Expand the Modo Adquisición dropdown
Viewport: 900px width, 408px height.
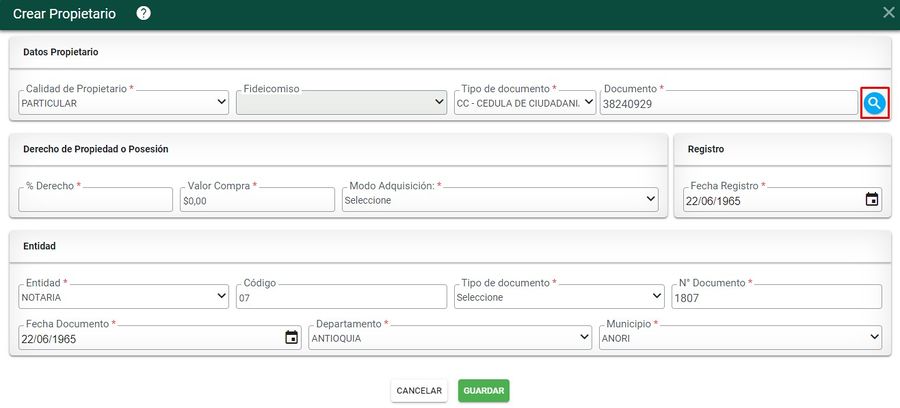point(500,200)
